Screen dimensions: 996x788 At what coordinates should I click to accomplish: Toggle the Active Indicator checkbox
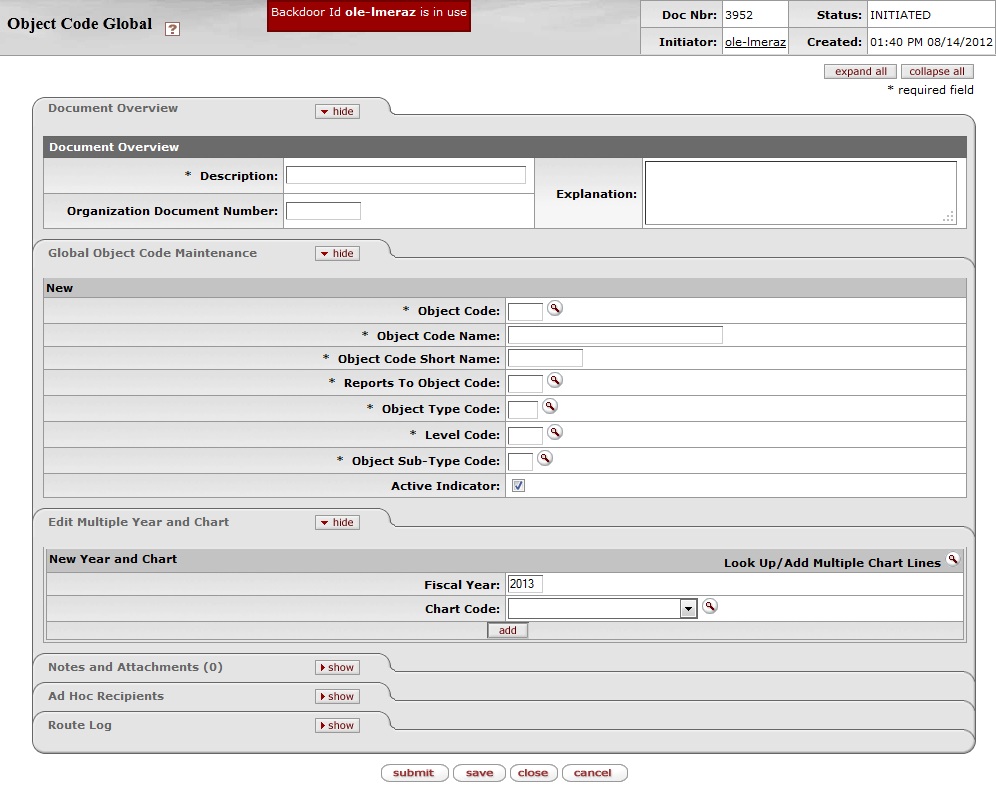pos(518,486)
